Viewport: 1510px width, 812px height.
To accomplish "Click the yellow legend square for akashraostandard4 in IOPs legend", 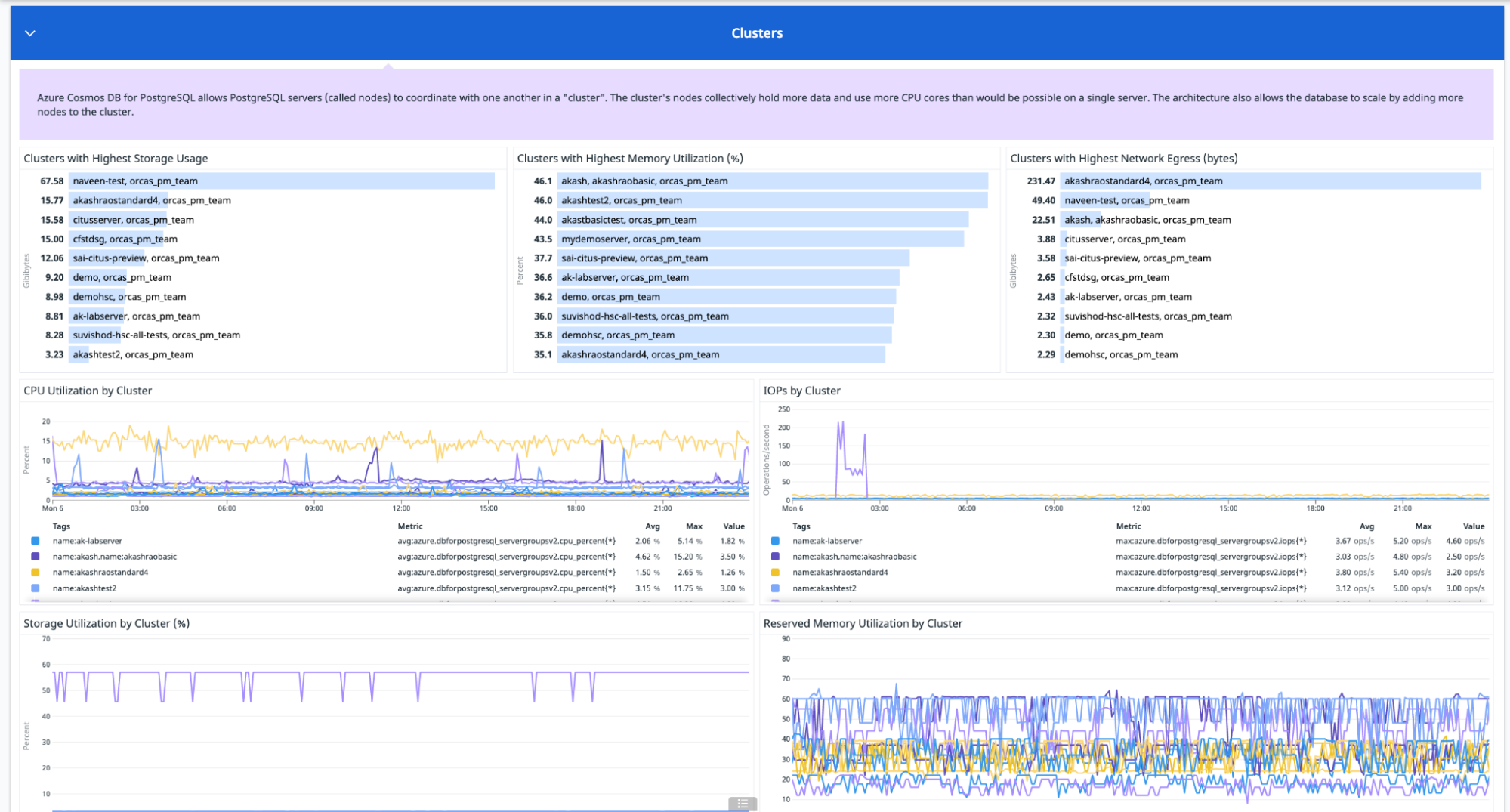I will click(x=774, y=573).
